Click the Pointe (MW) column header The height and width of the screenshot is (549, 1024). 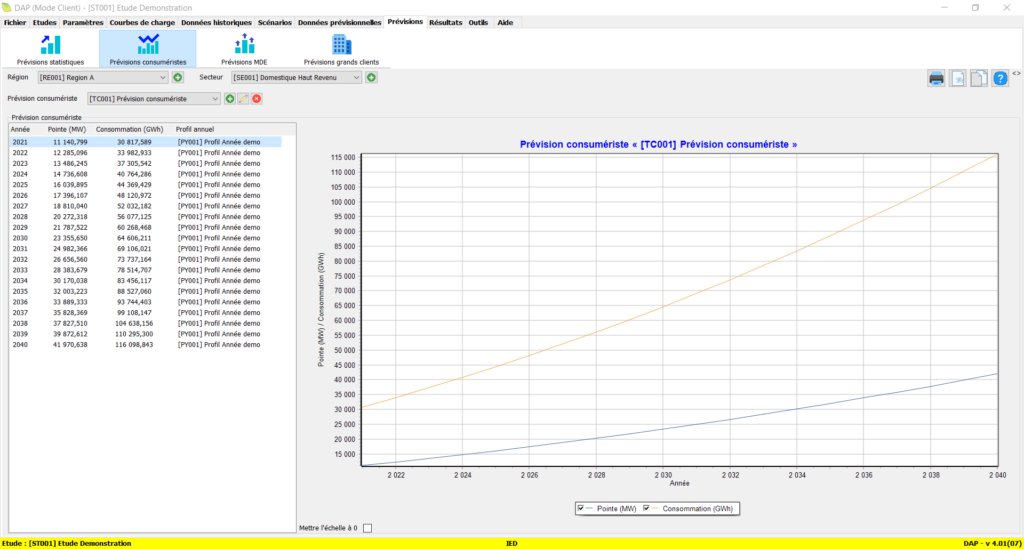click(x=67, y=129)
